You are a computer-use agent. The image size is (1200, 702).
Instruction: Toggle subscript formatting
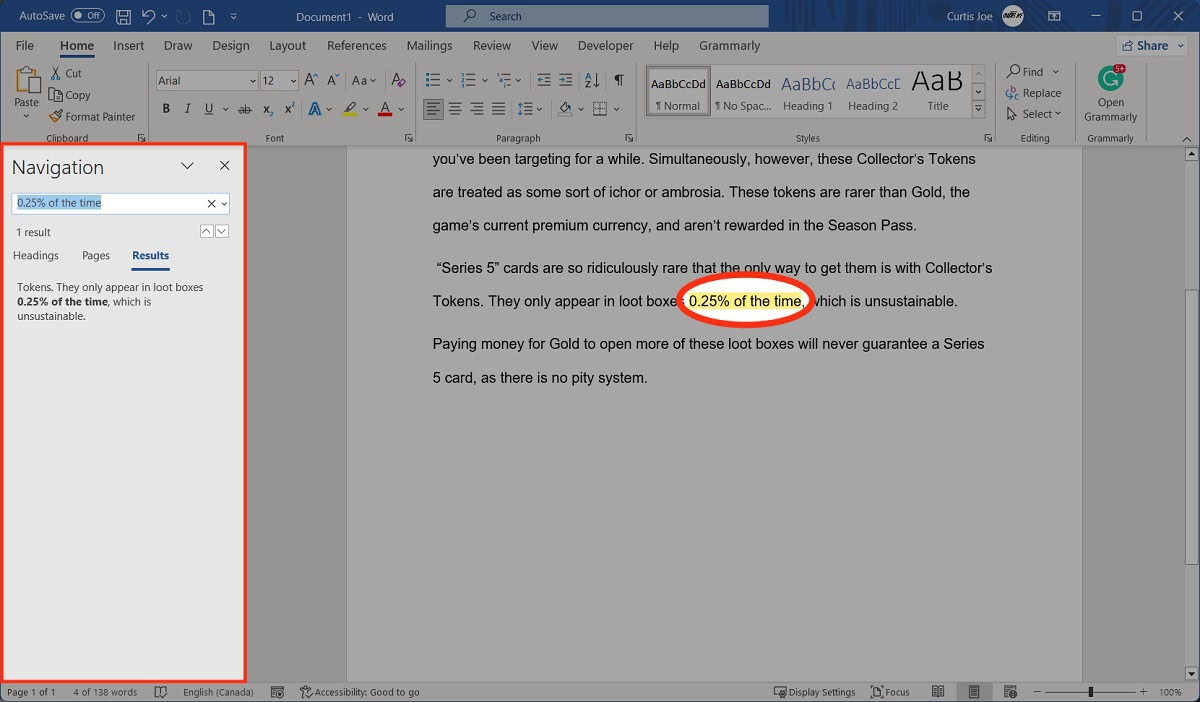click(266, 110)
